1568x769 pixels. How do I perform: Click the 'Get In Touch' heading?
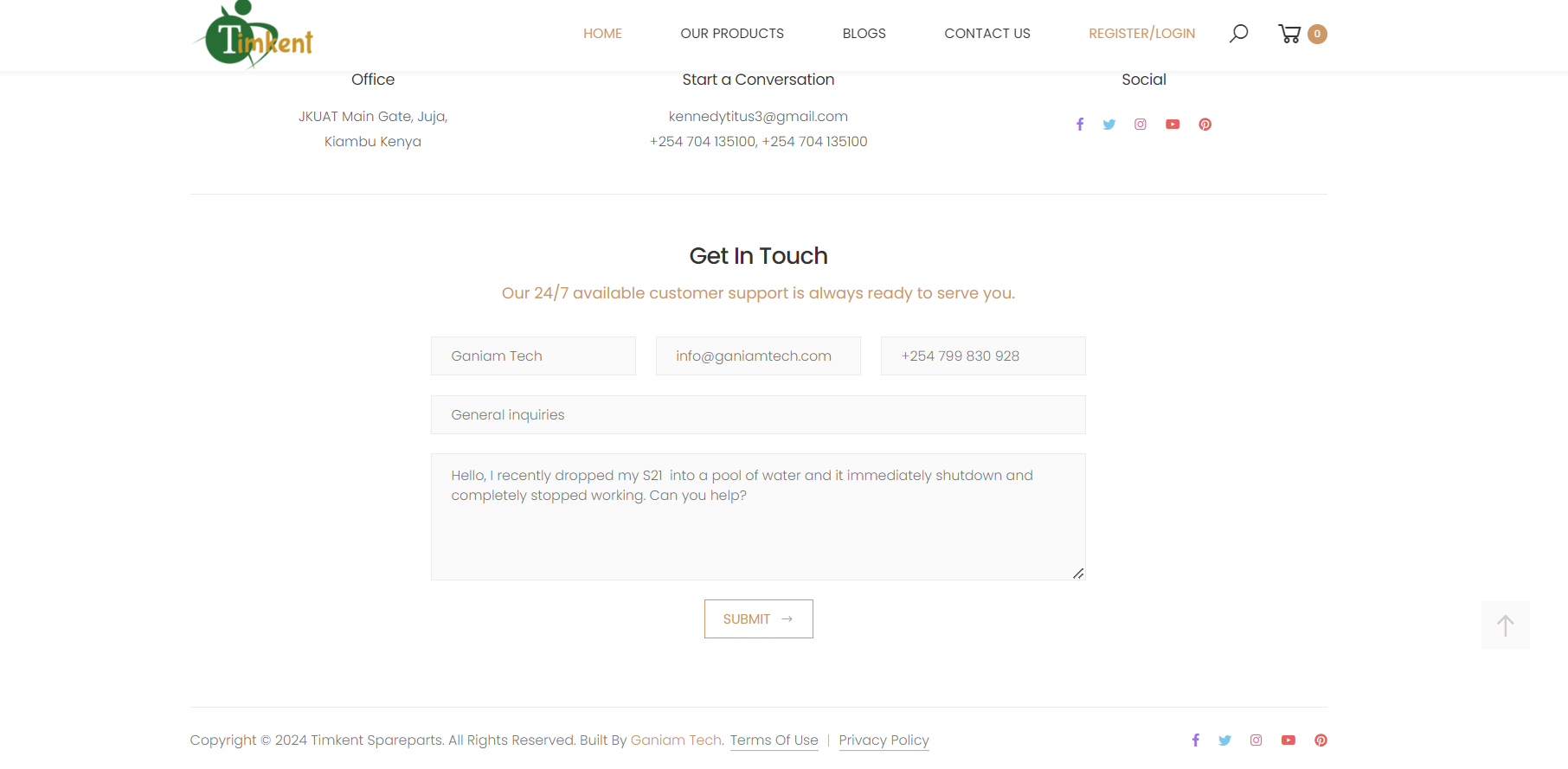pos(759,256)
